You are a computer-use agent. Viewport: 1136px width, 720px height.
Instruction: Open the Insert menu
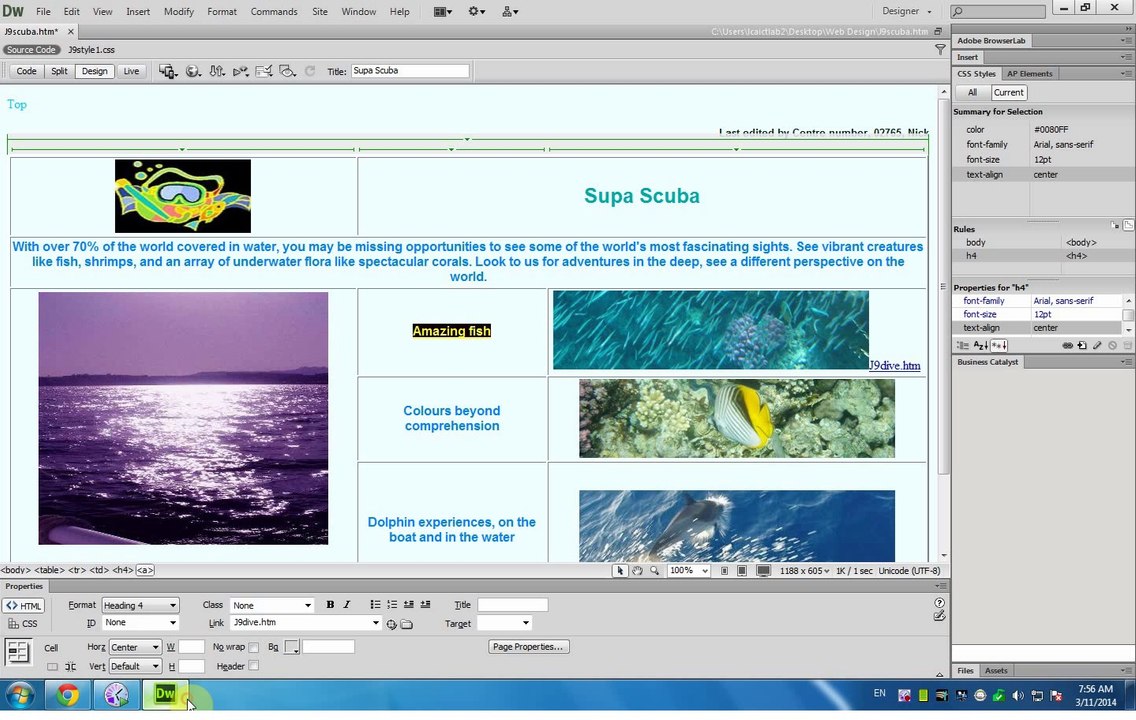pyautogui.click(x=138, y=12)
